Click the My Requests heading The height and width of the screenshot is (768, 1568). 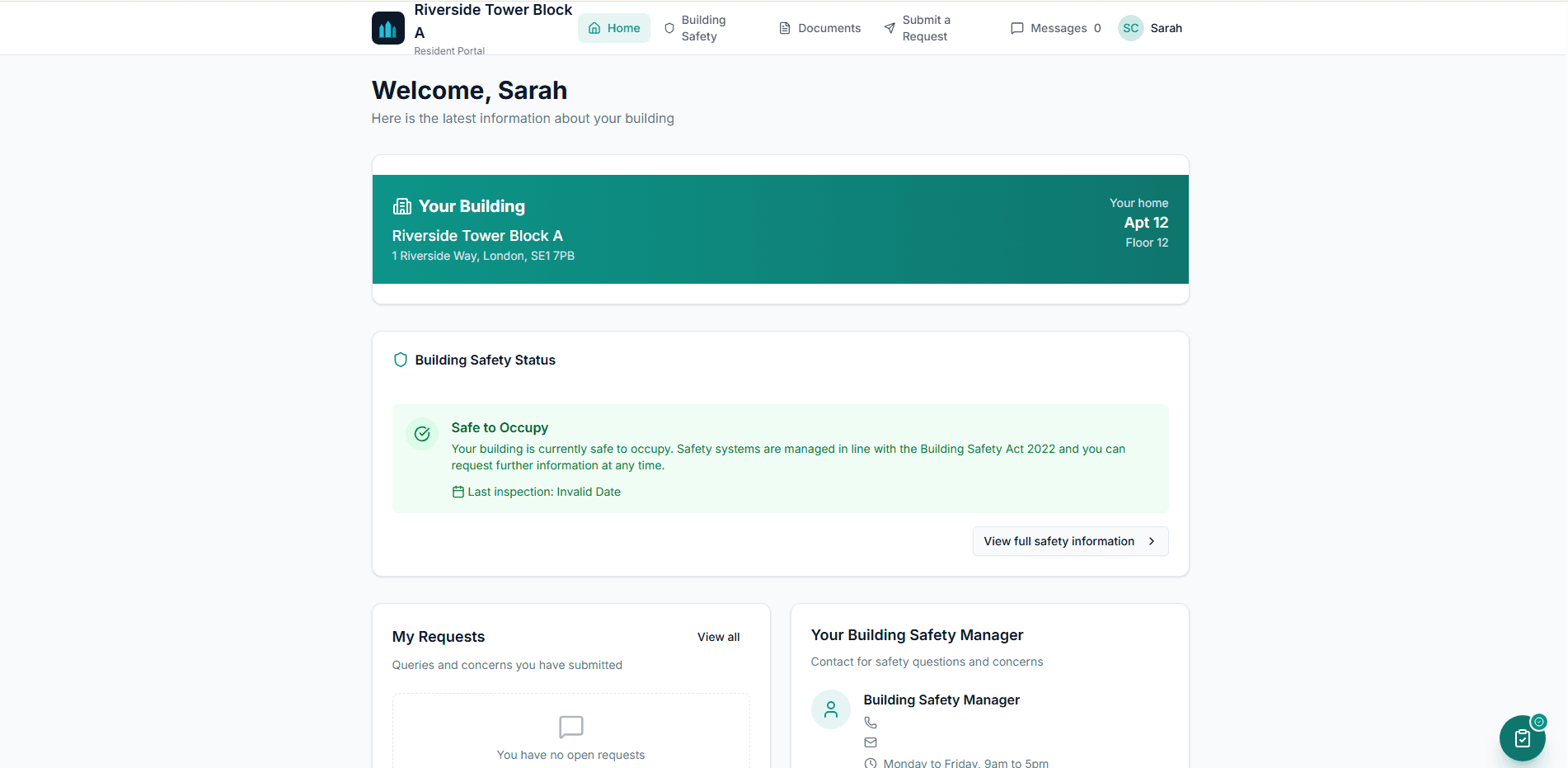439,637
